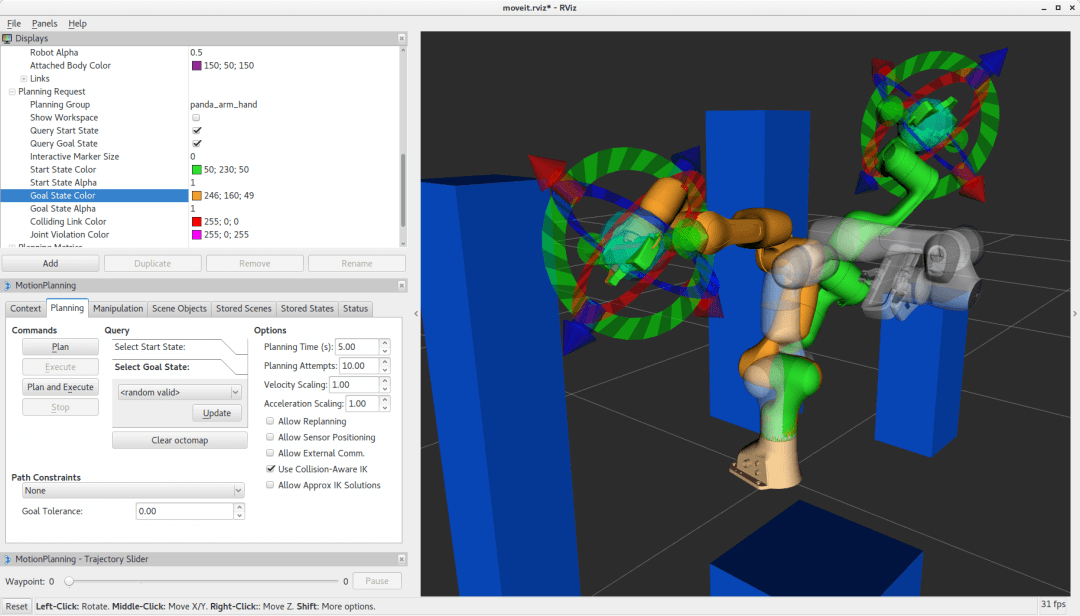Click the Goal State Color orange swatch
This screenshot has width=1080, height=616.
[196, 196]
